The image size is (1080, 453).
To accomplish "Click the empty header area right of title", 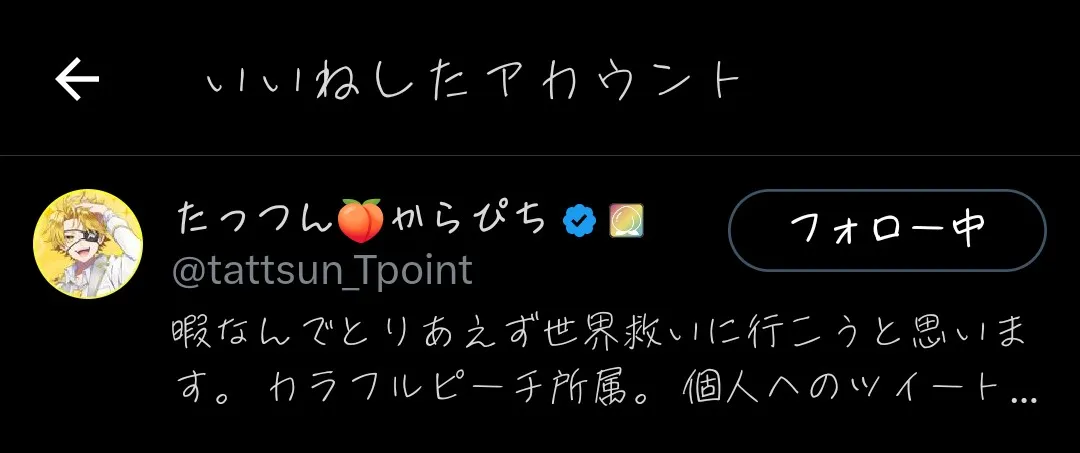I will pos(909,79).
